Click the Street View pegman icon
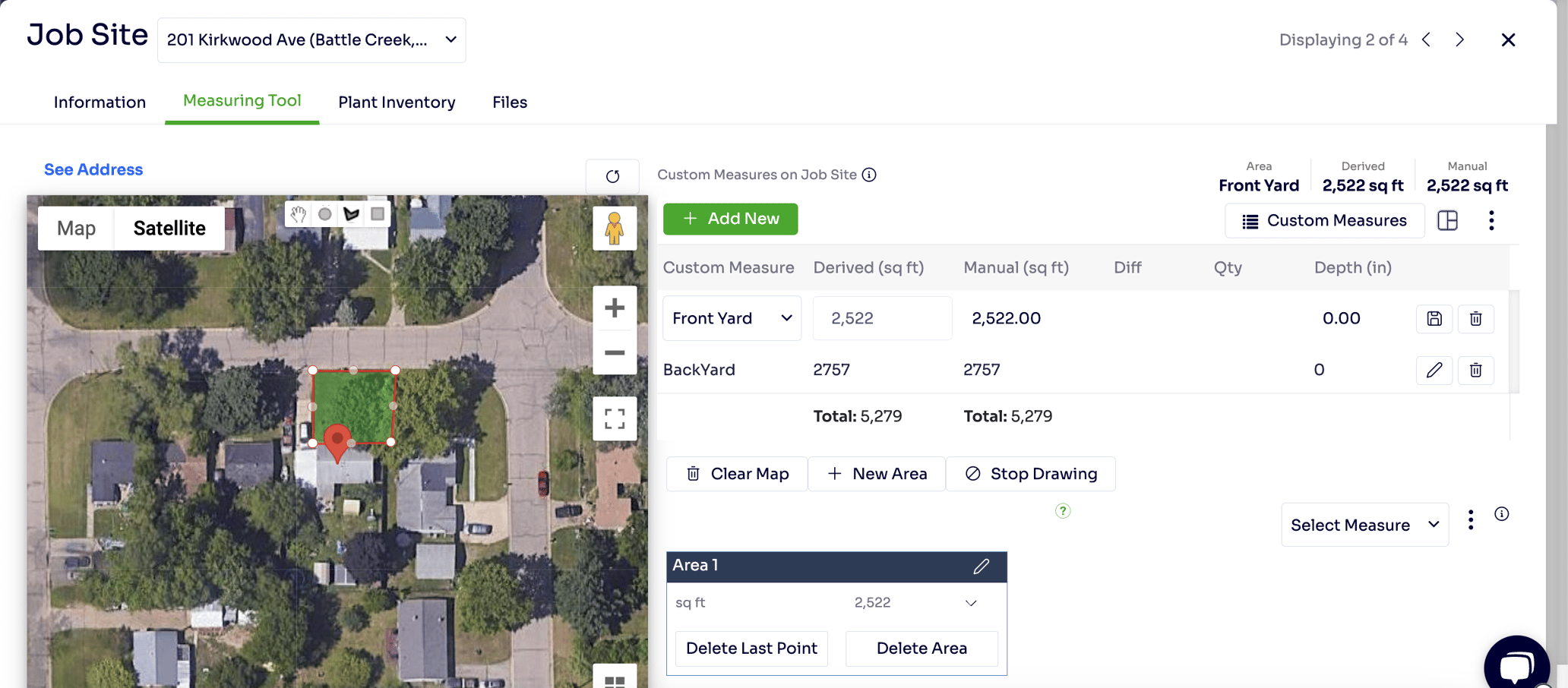This screenshot has height=688, width=1568. click(x=614, y=228)
